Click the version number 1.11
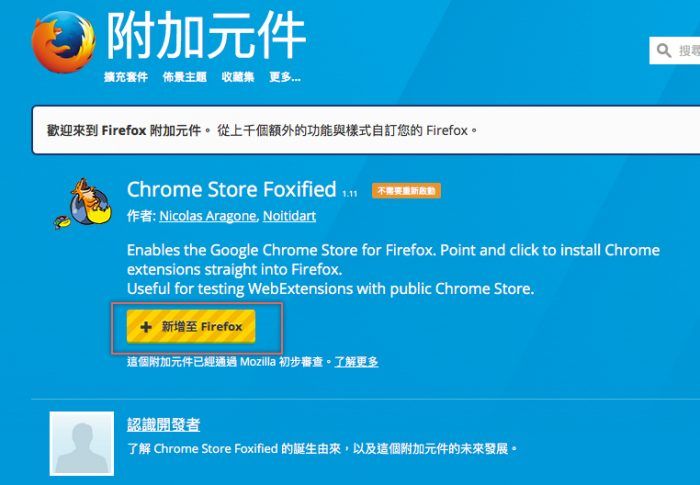This screenshot has height=485, width=700. click(x=350, y=192)
